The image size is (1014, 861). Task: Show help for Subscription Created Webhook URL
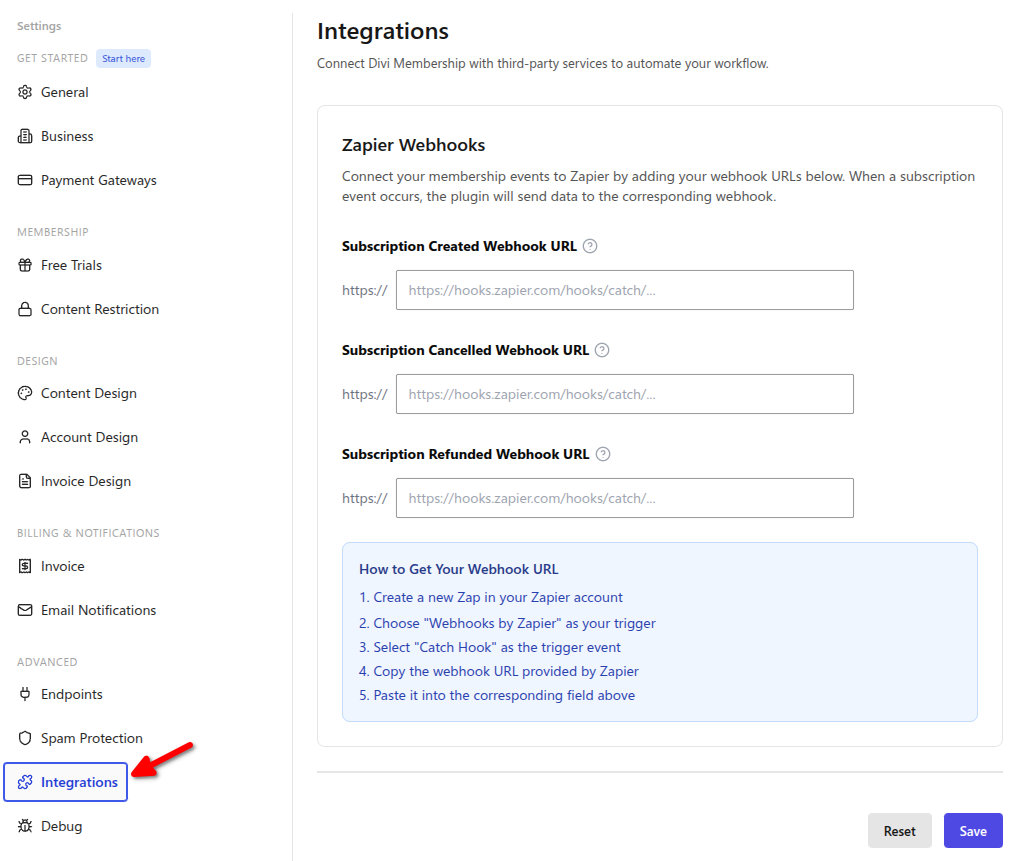click(590, 246)
